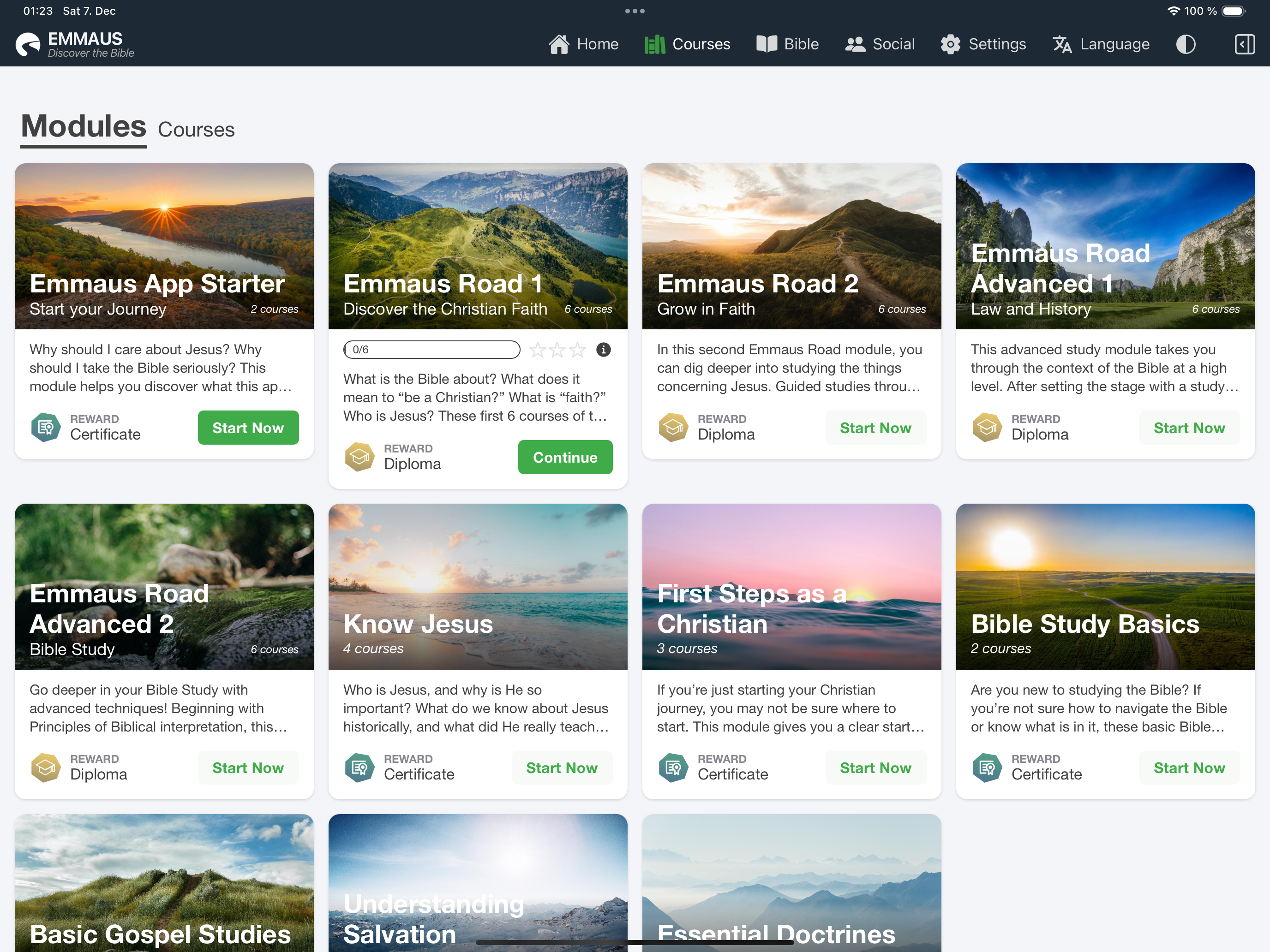This screenshot has height=952, width=1270.
Task: Open Settings in the navigation bar
Action: coord(983,44)
